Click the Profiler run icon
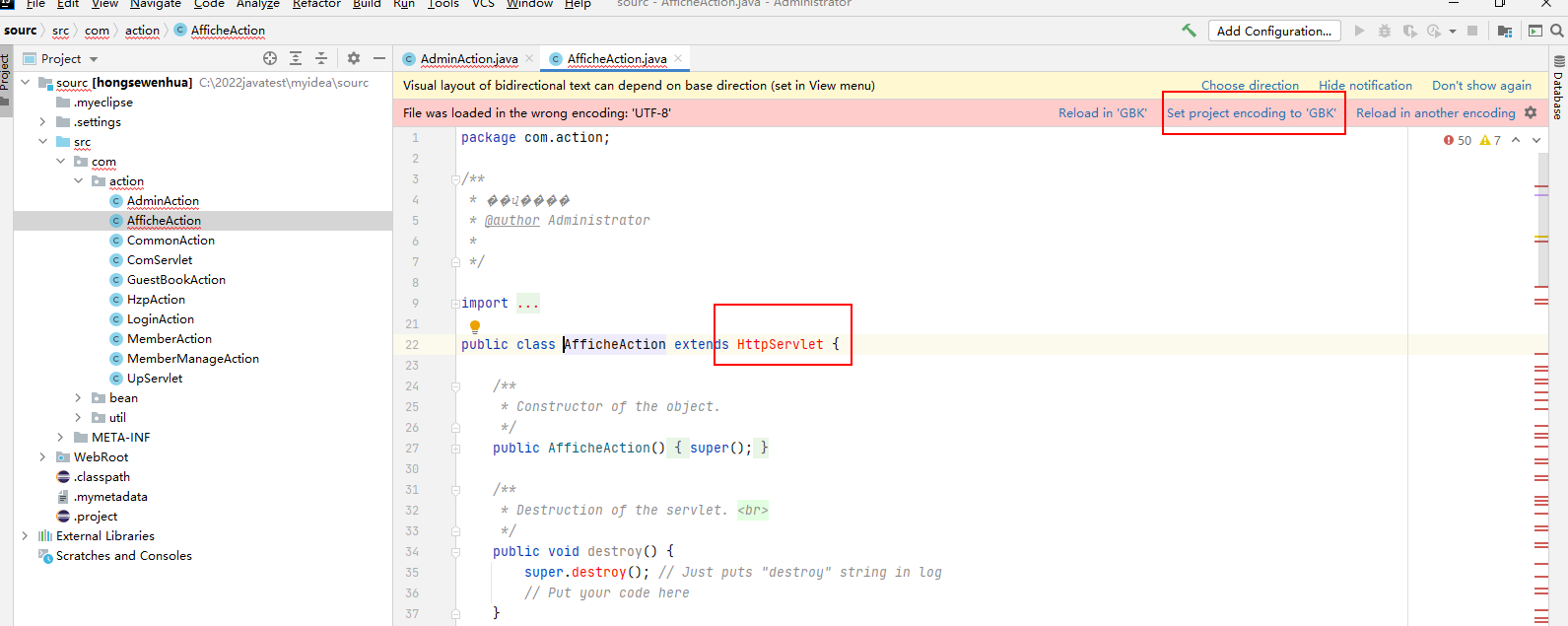This screenshot has height=626, width=1568. (1434, 31)
